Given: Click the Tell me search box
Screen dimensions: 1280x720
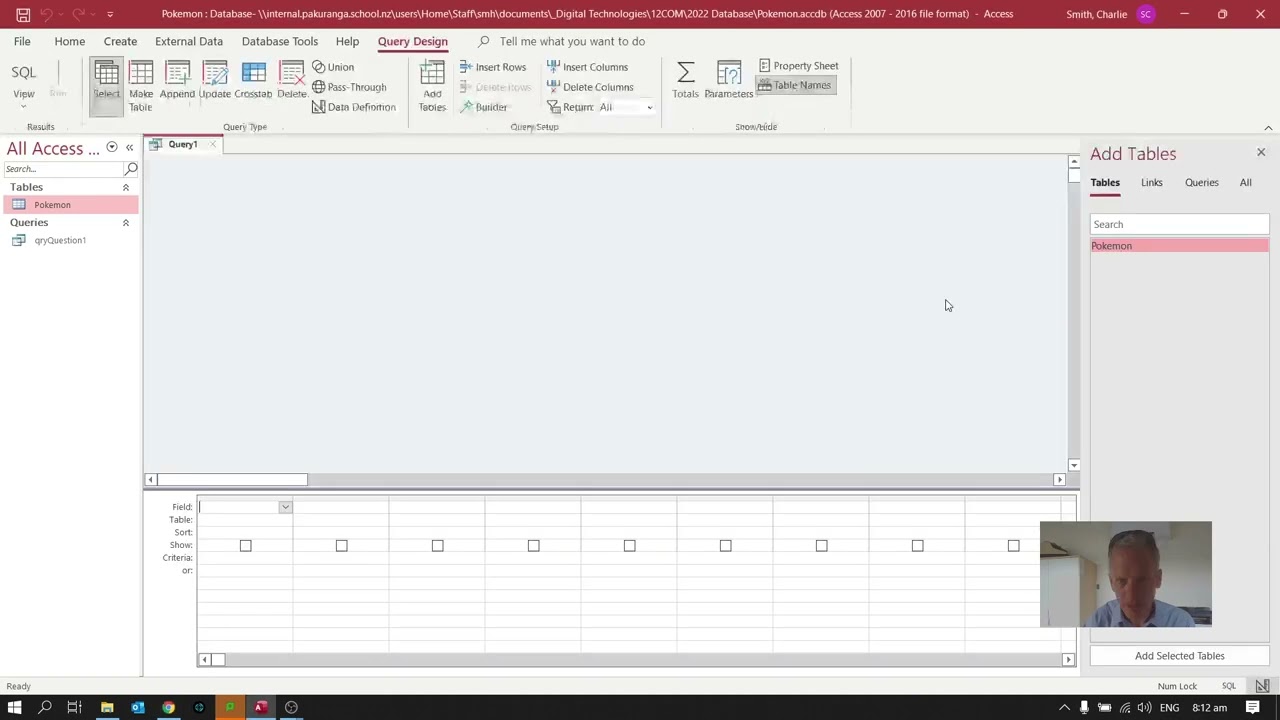Looking at the screenshot, I should pos(572,41).
